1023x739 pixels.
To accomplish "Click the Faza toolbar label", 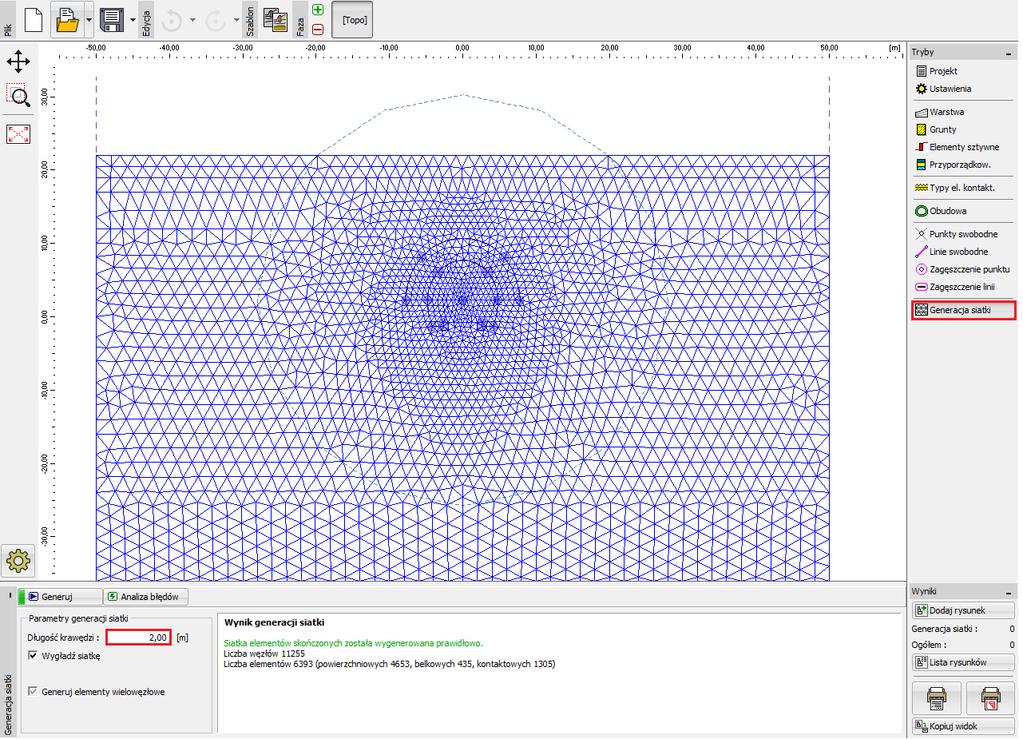I will tap(300, 26).
